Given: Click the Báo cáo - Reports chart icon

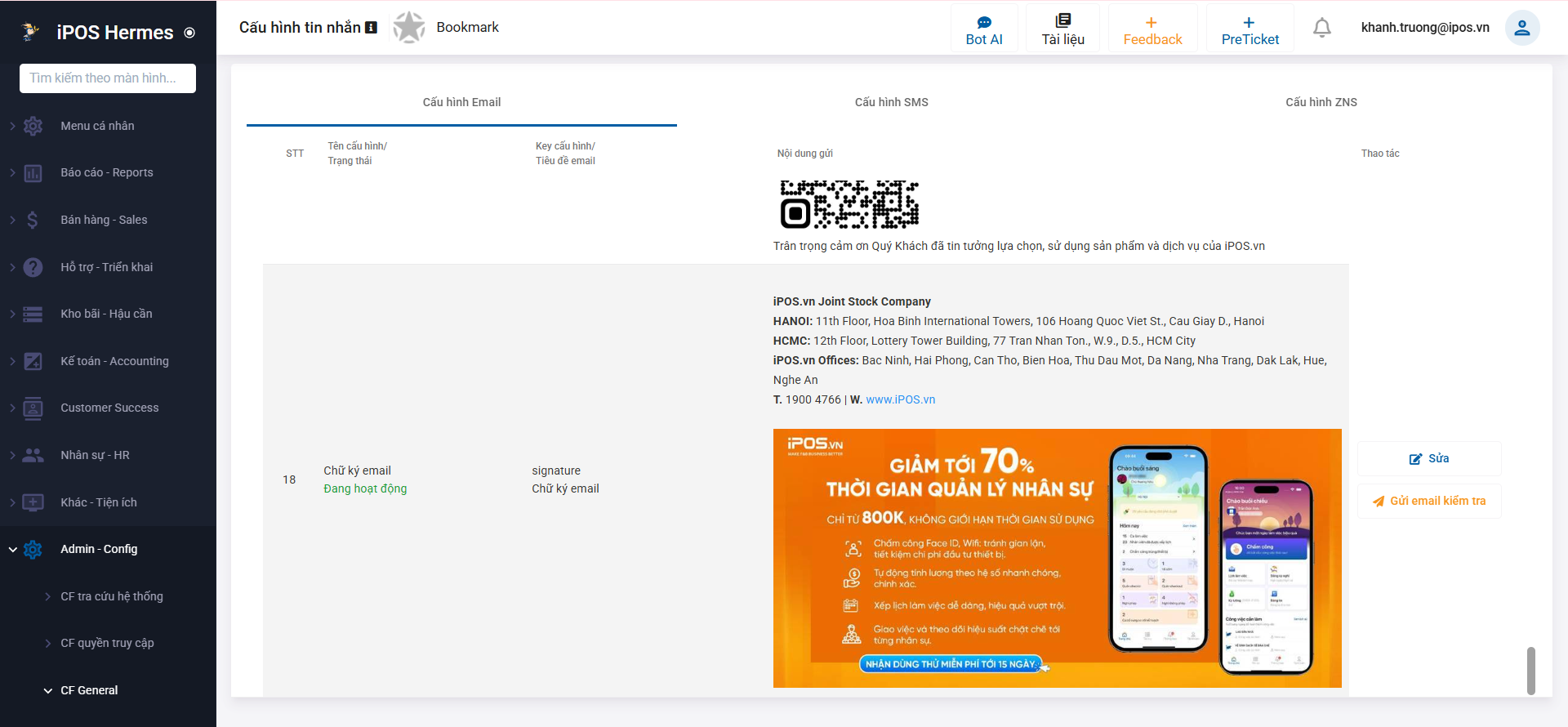Looking at the screenshot, I should (x=33, y=173).
